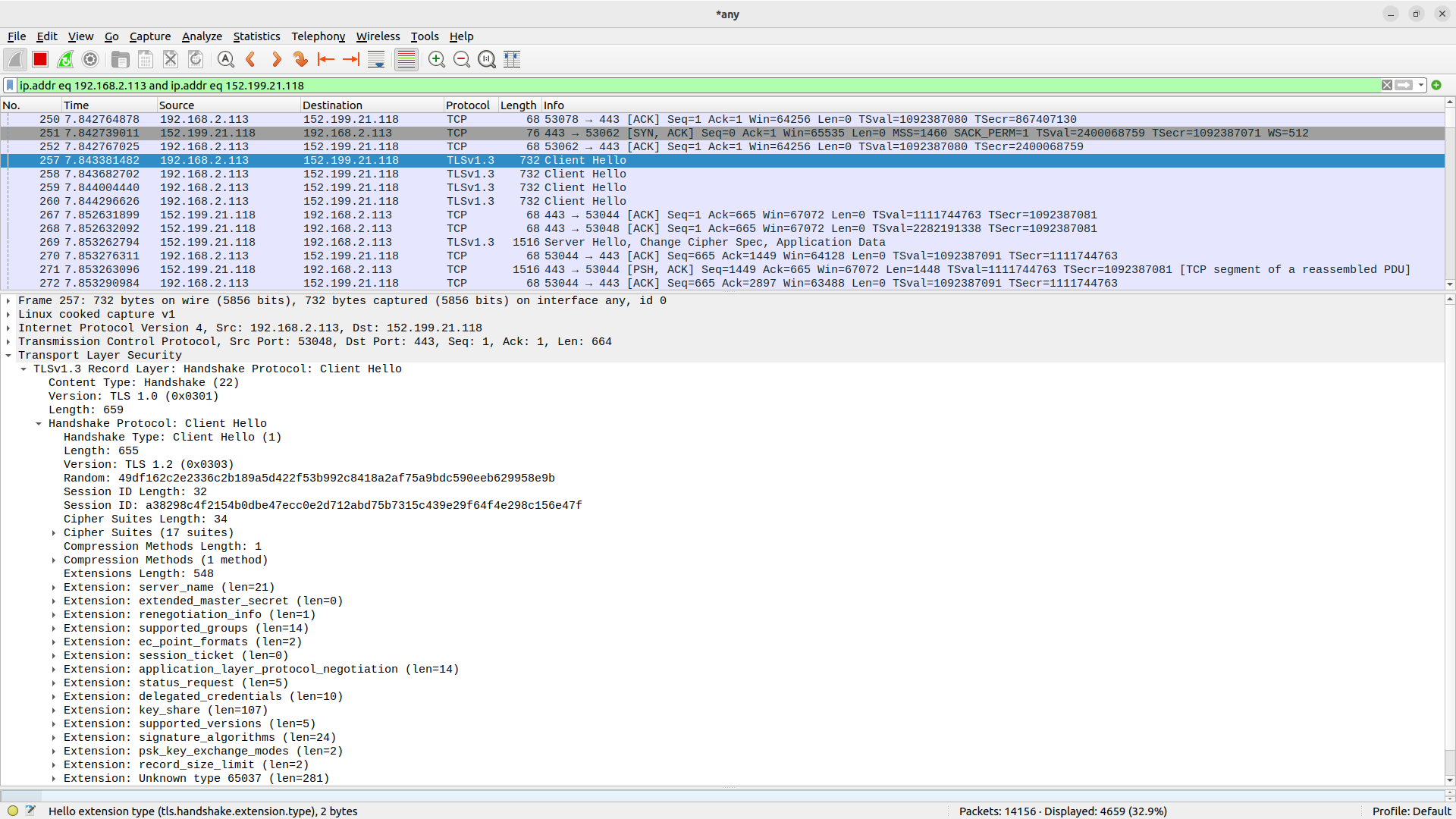Screen dimensions: 1456x819
Task: Click in the display filter field
Action: pos(698,85)
